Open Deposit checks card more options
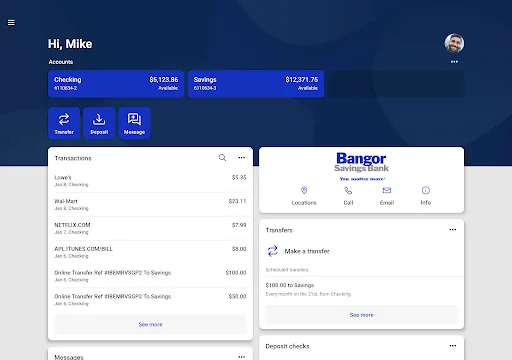 453,346
